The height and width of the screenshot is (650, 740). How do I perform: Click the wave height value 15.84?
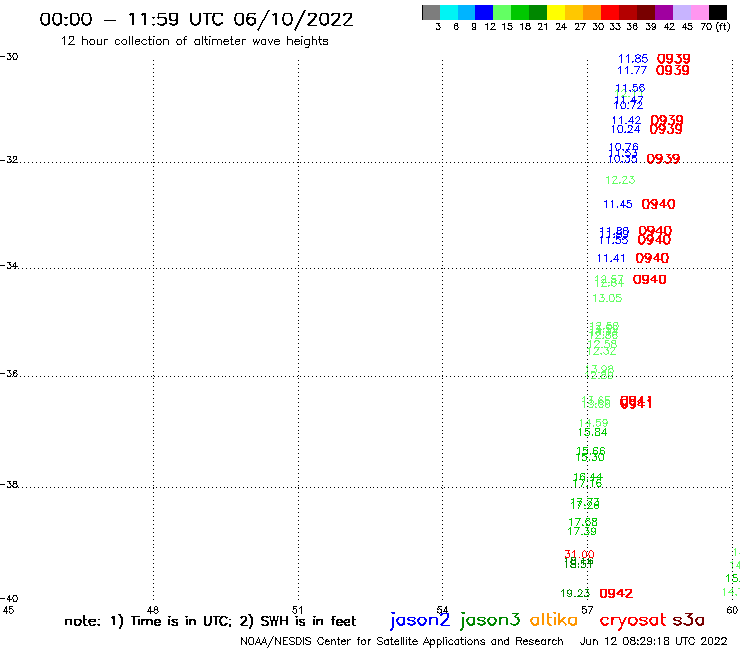(x=593, y=432)
